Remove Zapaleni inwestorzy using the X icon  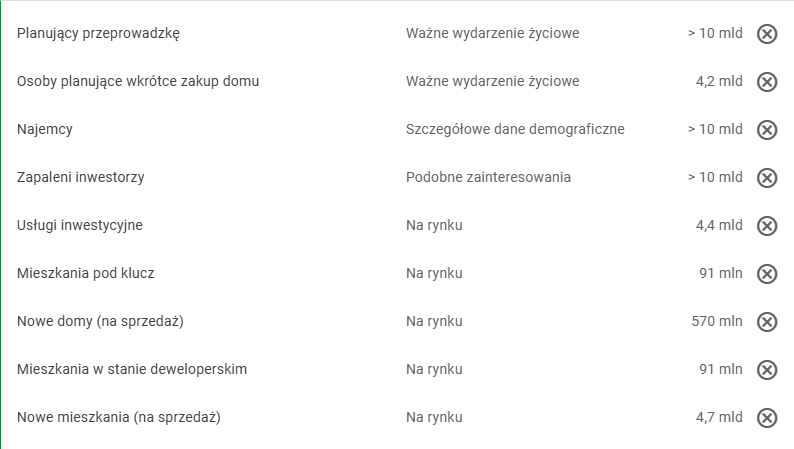pyautogui.click(x=767, y=178)
